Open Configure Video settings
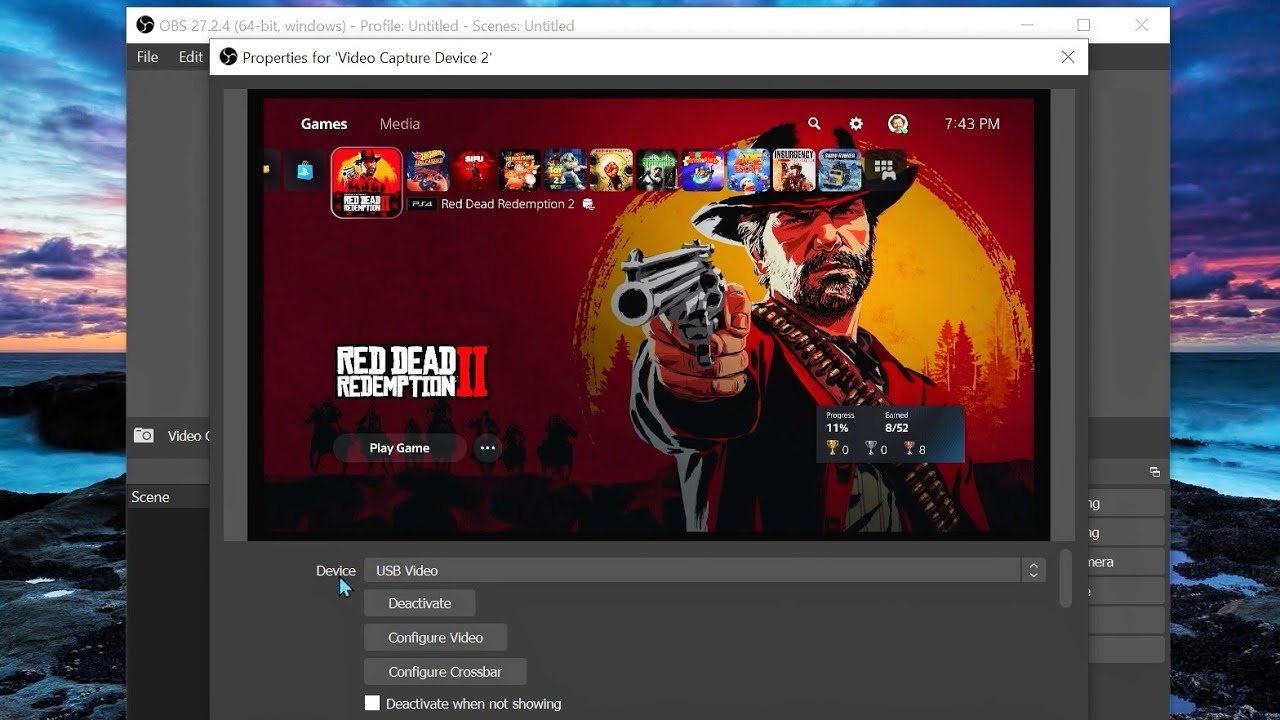This screenshot has height=720, width=1280. coord(435,637)
